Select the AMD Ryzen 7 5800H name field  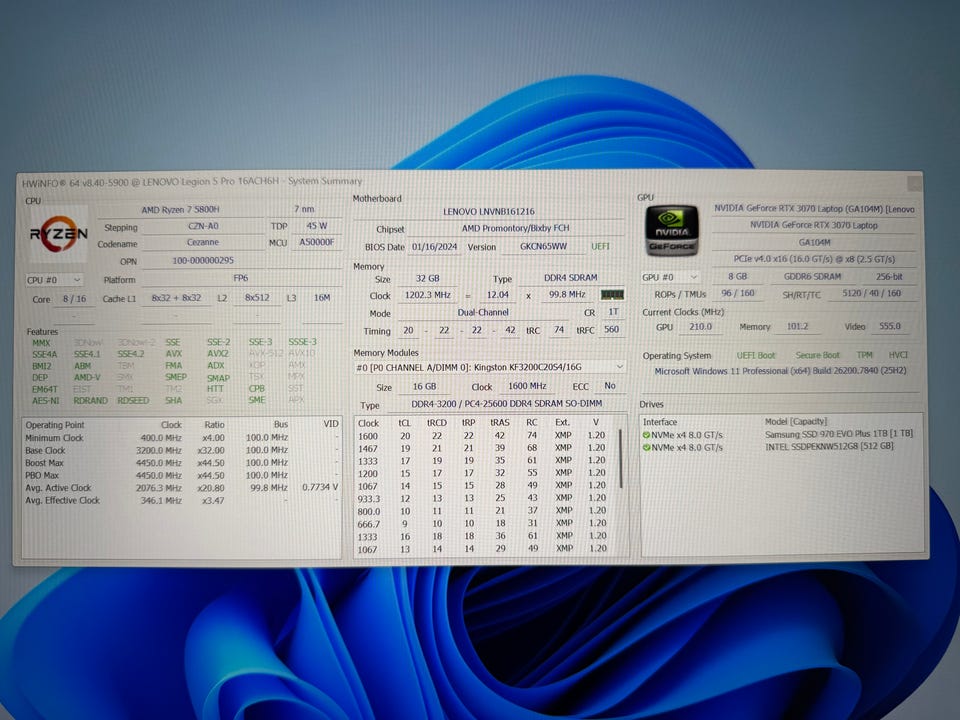coord(181,210)
